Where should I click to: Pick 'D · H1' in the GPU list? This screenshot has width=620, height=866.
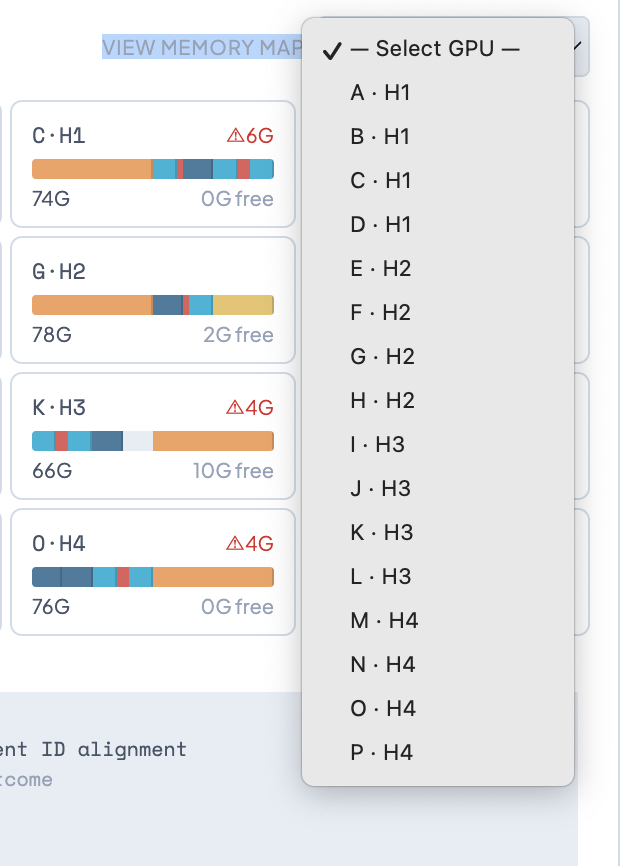381,225
